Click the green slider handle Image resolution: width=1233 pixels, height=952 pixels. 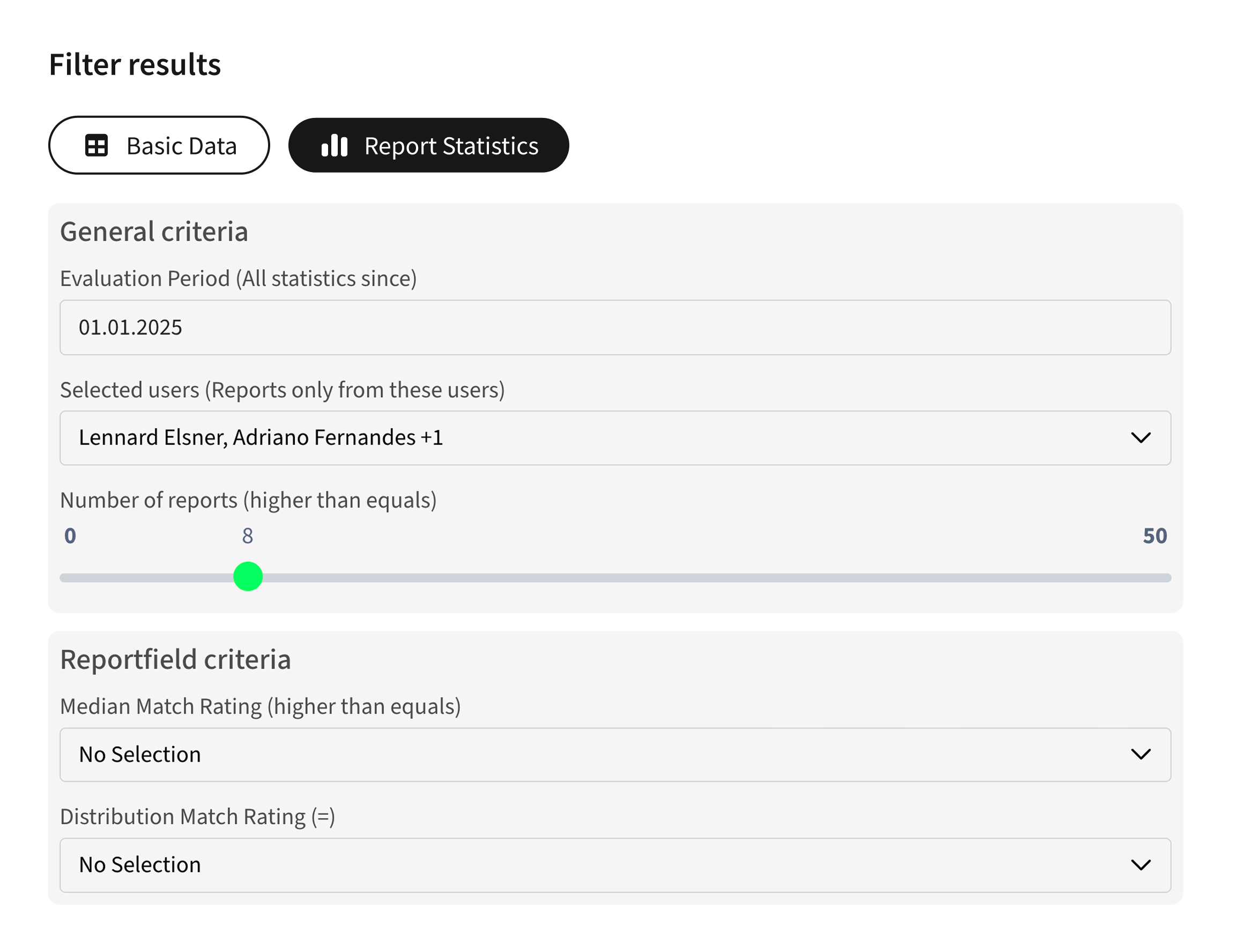click(248, 577)
